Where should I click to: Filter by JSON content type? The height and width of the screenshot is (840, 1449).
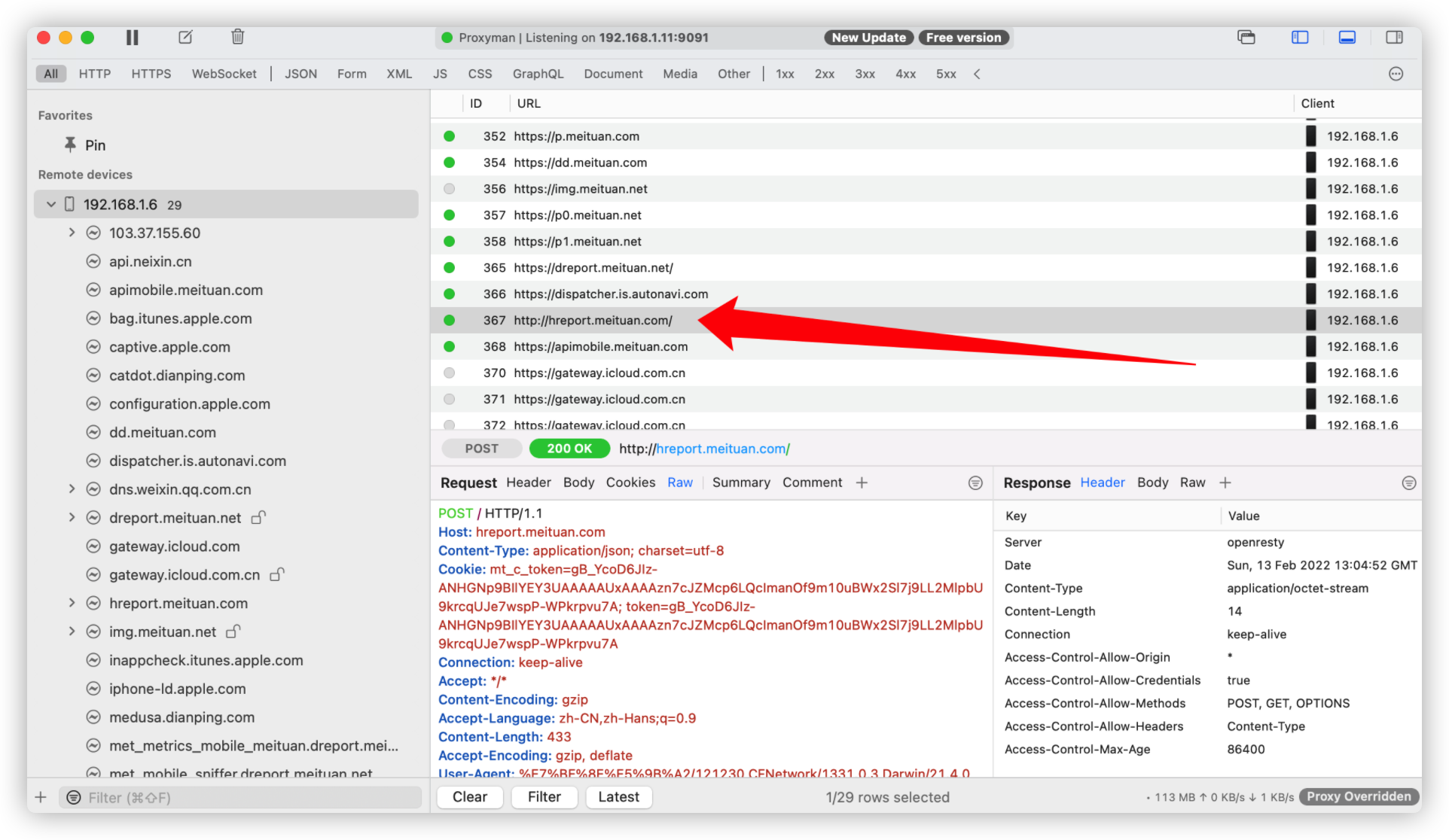pyautogui.click(x=300, y=74)
